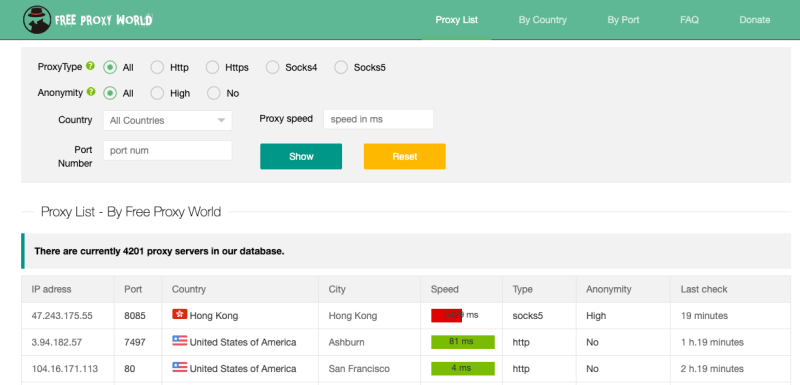Select the Https proxy type radio
Screen dimensions: 800x385
(212, 67)
